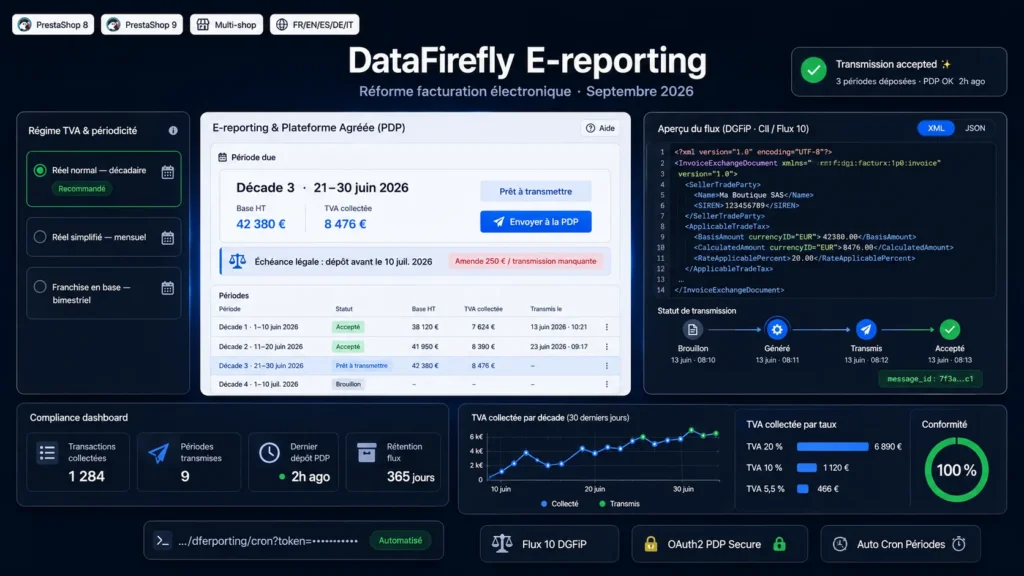Click the timer icon after Auto Cron Périodes
The image size is (1024, 576).
[959, 544]
